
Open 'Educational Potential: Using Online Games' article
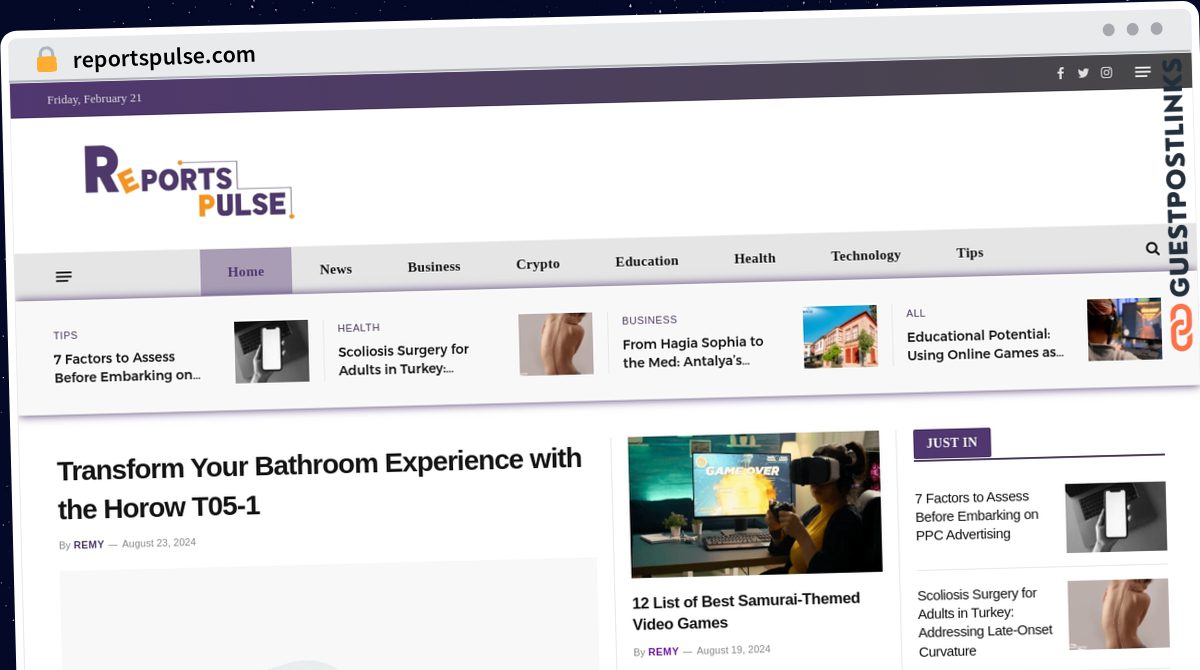click(985, 344)
